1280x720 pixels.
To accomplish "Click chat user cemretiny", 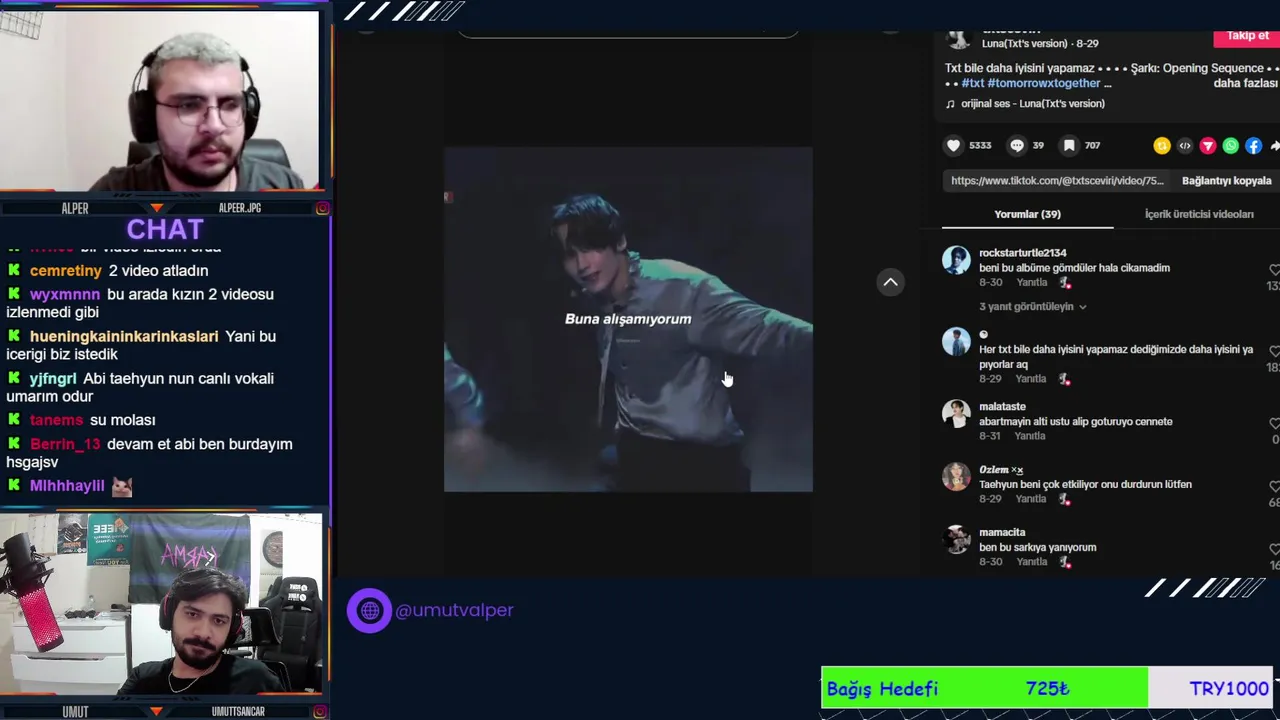I will 66,271.
